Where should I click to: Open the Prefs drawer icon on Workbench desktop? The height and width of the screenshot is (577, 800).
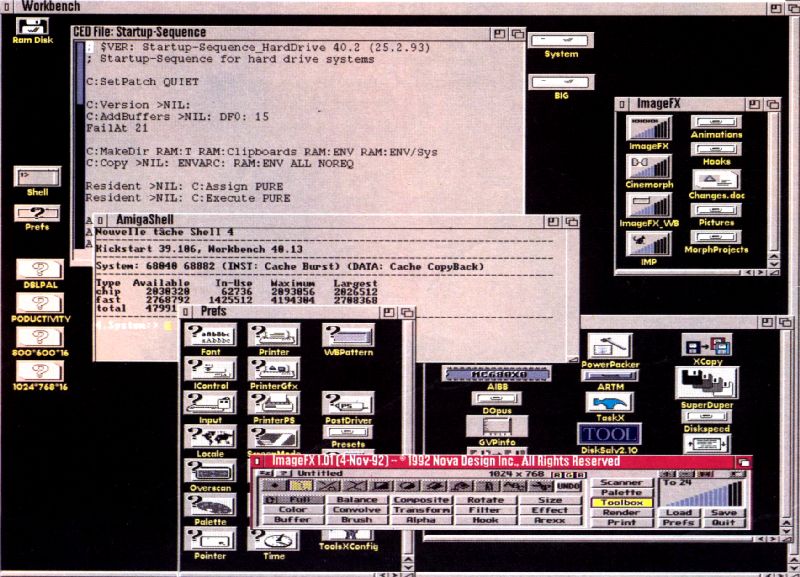37,213
